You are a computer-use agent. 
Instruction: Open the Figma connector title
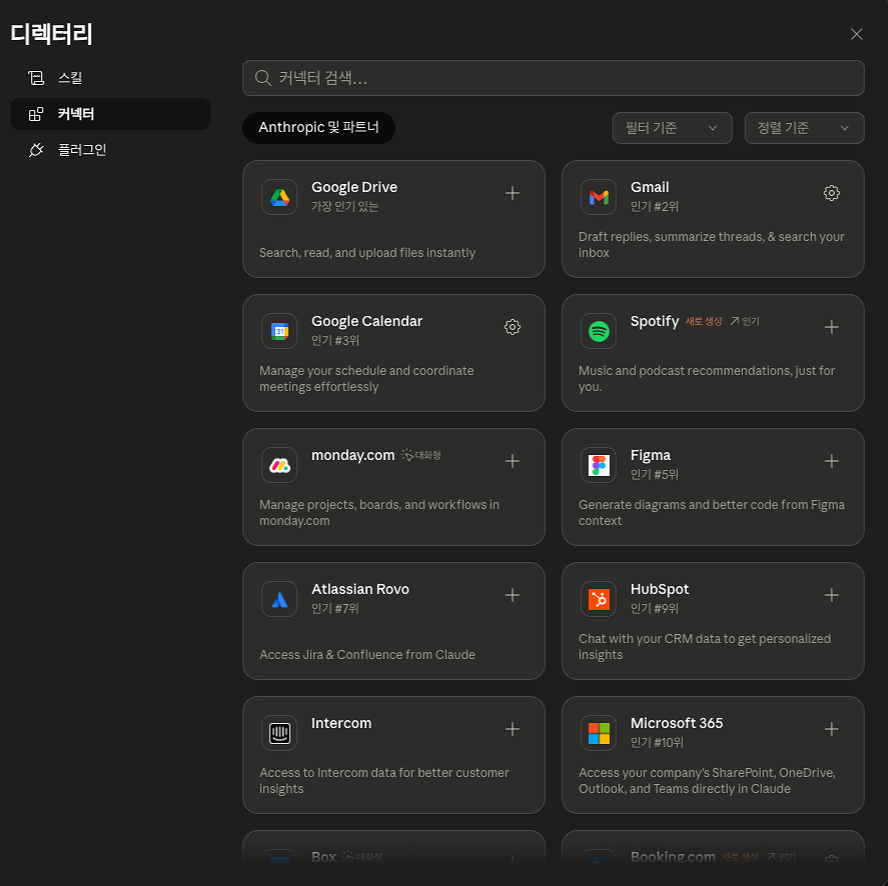(650, 455)
